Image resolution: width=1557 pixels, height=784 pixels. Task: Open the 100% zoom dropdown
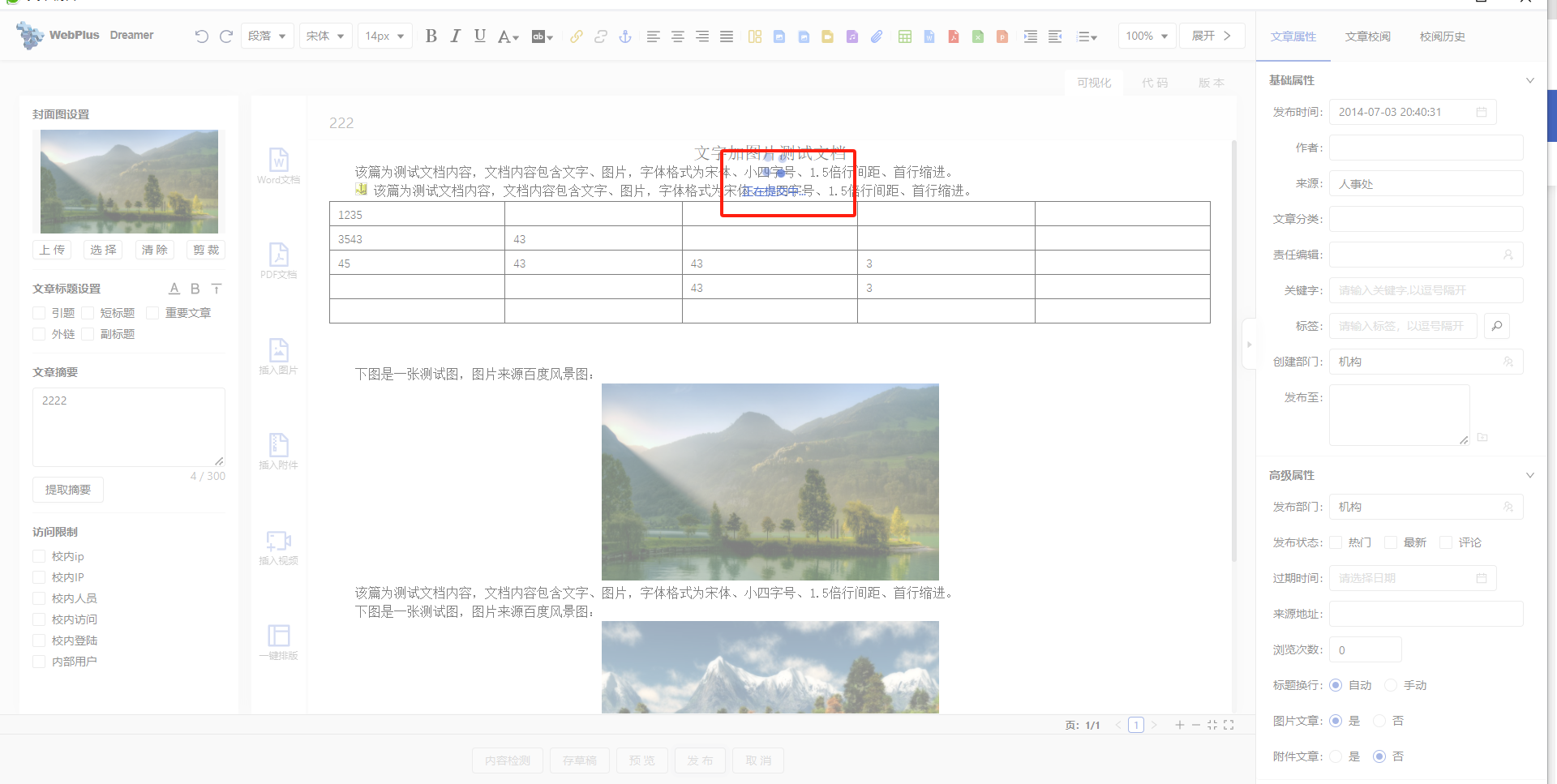tap(1146, 36)
